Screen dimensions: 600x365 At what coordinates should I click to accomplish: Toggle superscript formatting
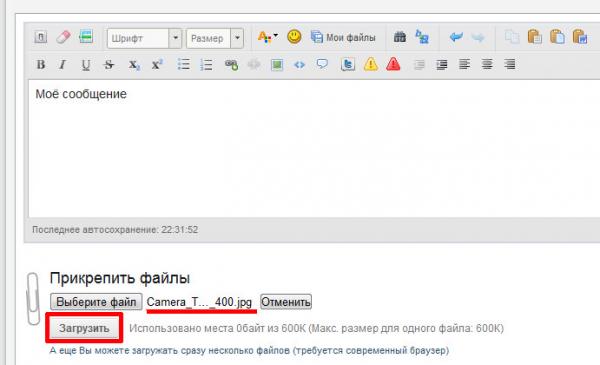pos(157,64)
